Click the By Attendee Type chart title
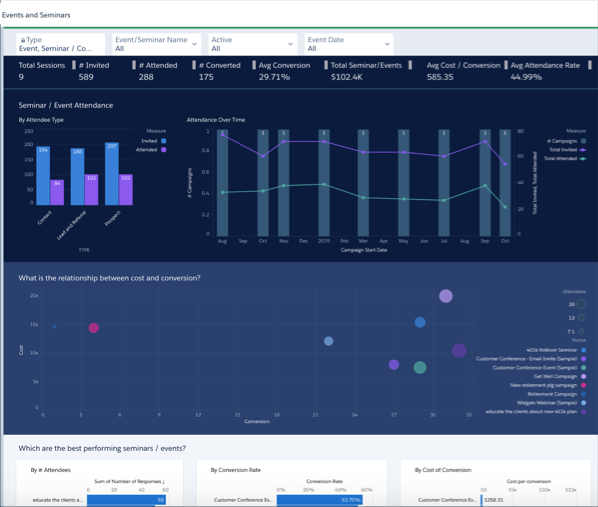 41,120
